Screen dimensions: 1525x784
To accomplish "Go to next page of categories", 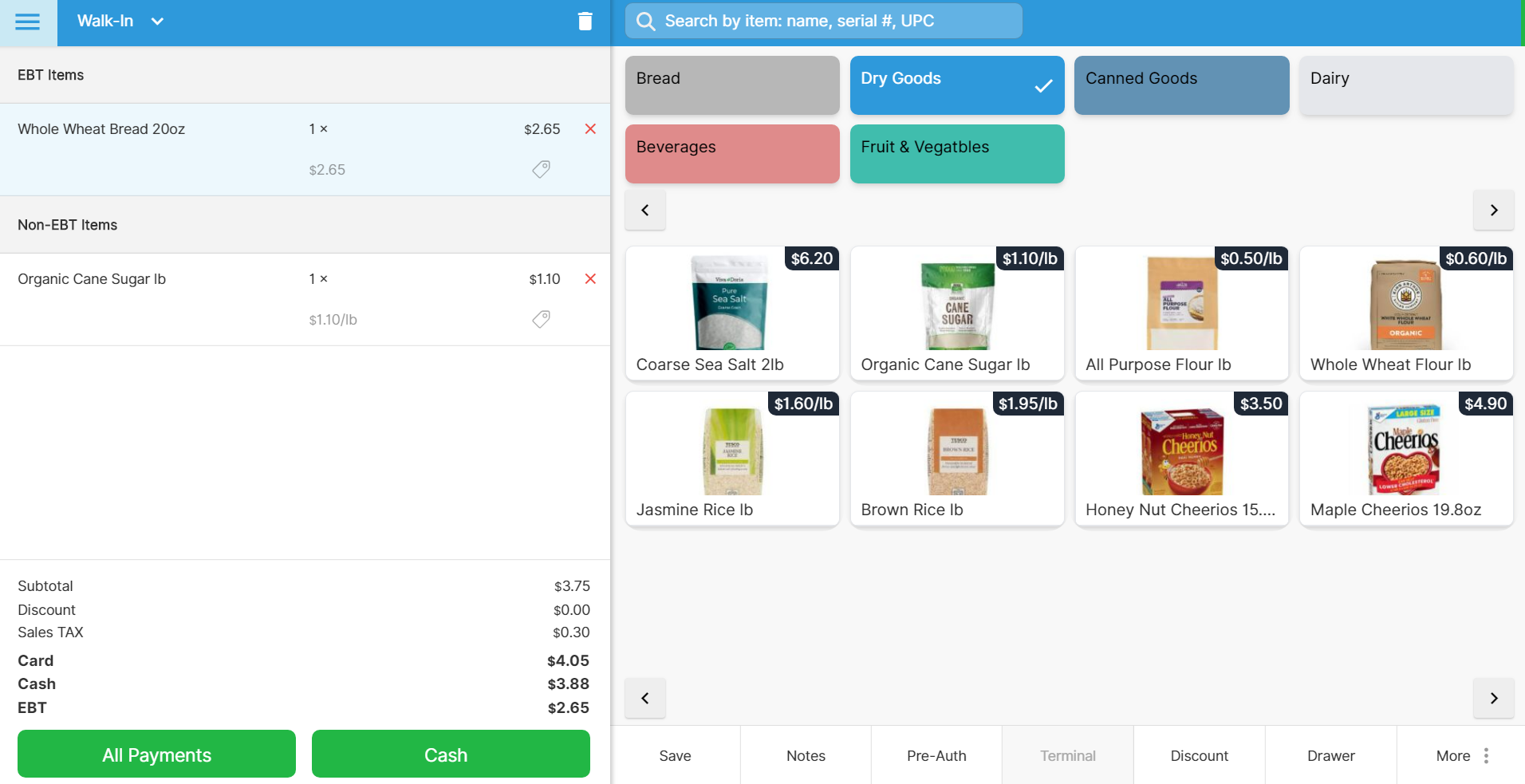I will tap(1493, 211).
